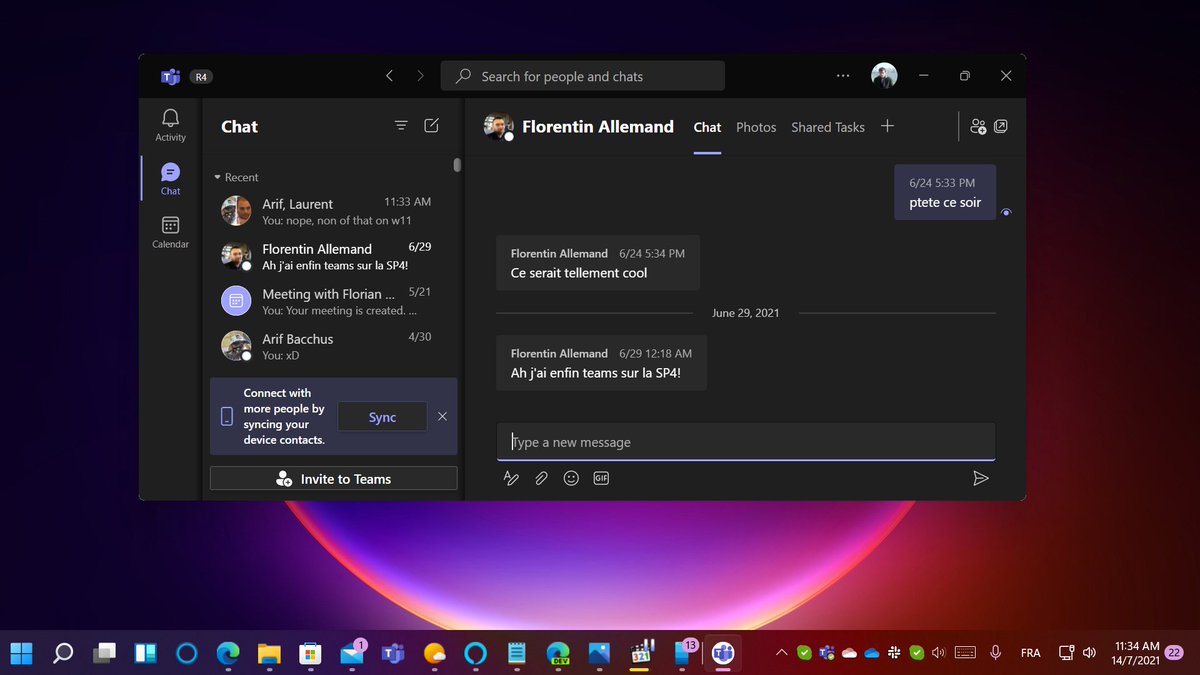
Task: Click Florentin Allemand's avatar in chat header
Action: coord(497,126)
